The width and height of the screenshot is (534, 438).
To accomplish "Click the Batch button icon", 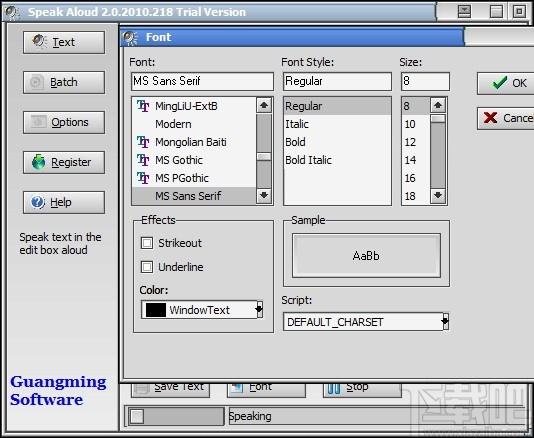I will pos(36,82).
